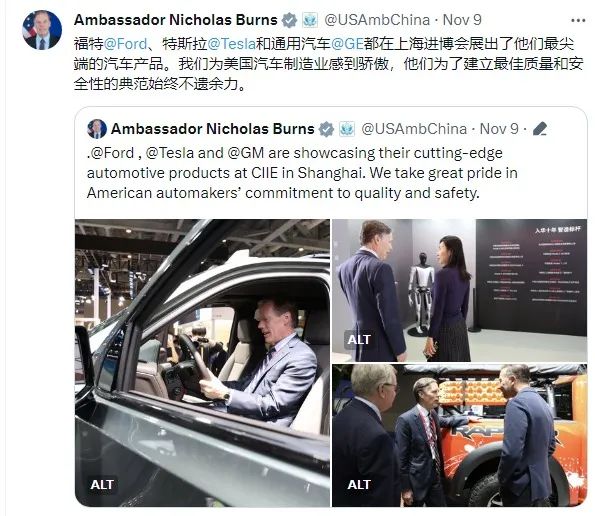This screenshot has width=595, height=516.
Task: Open quoted tweet by clicking its English text
Action: coord(302,173)
